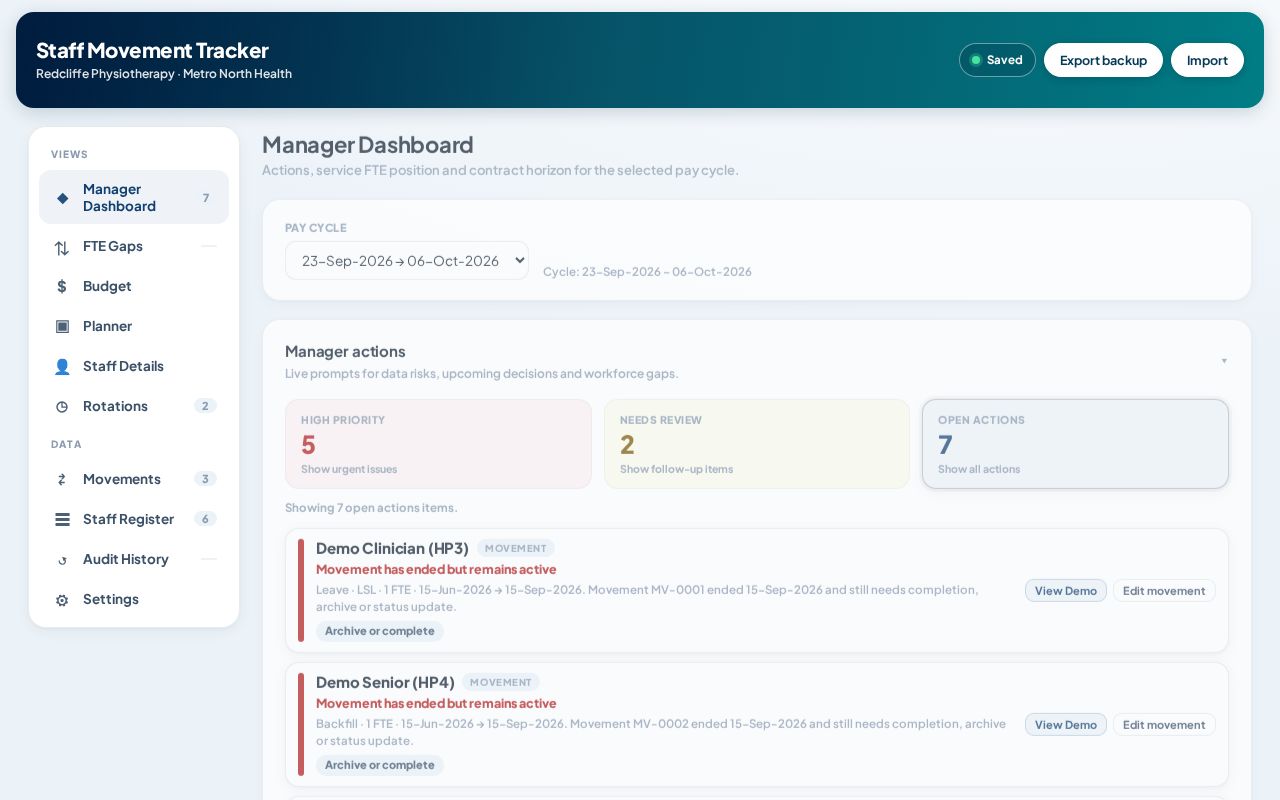
Task: Open the pay cycle dropdown
Action: 407,260
